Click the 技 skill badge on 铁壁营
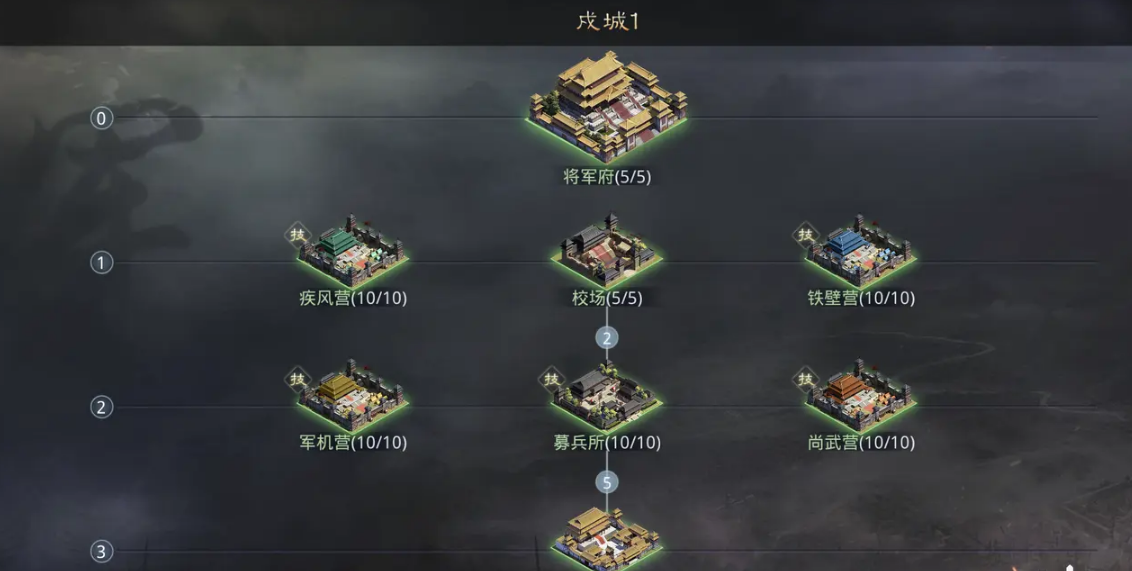 tap(806, 235)
